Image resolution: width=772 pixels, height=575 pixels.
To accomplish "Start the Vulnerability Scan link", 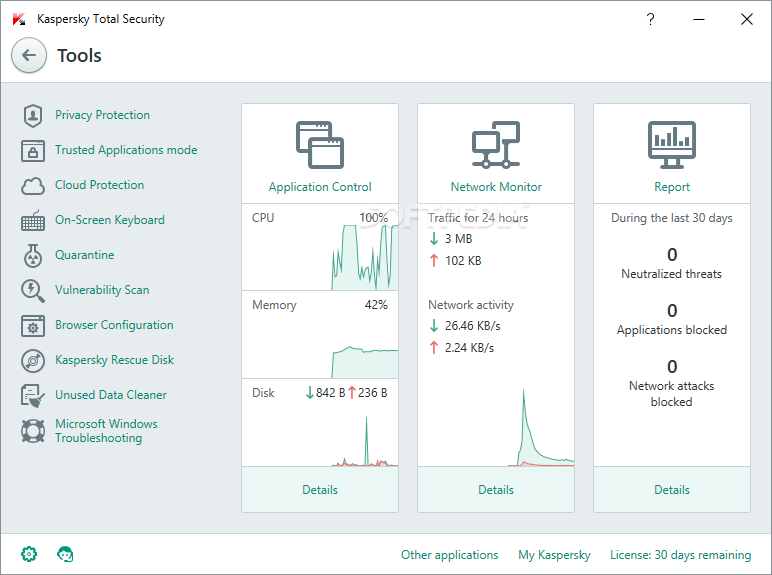I will tap(102, 289).
